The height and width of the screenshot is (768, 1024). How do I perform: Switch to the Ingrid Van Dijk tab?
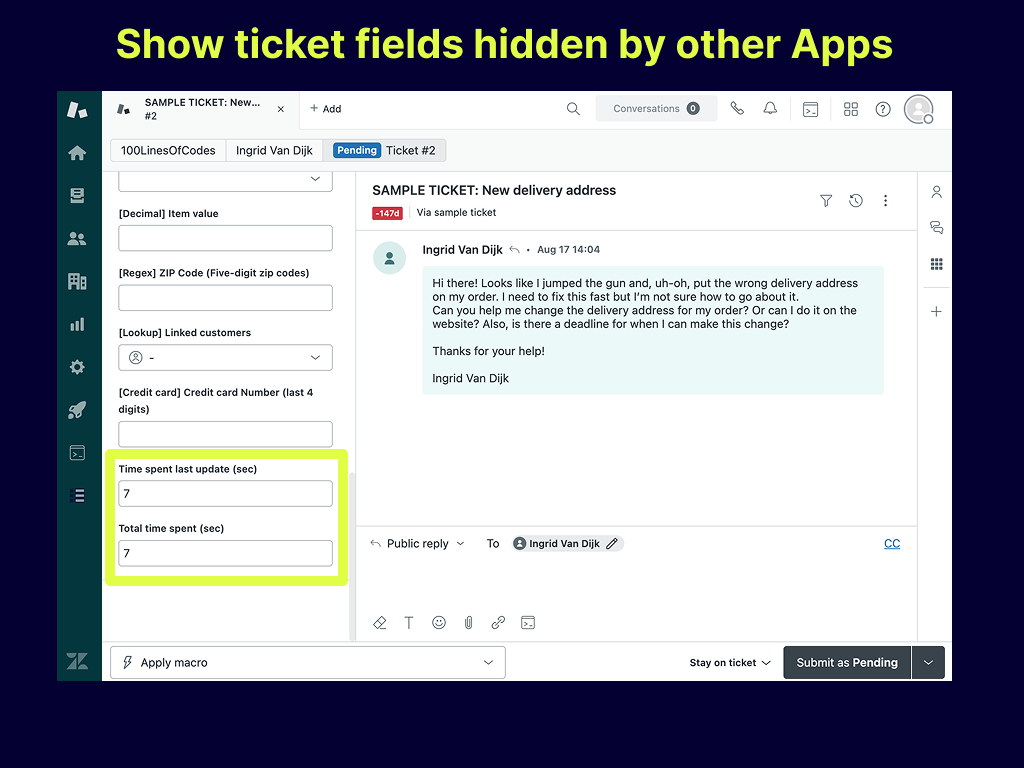tap(274, 151)
